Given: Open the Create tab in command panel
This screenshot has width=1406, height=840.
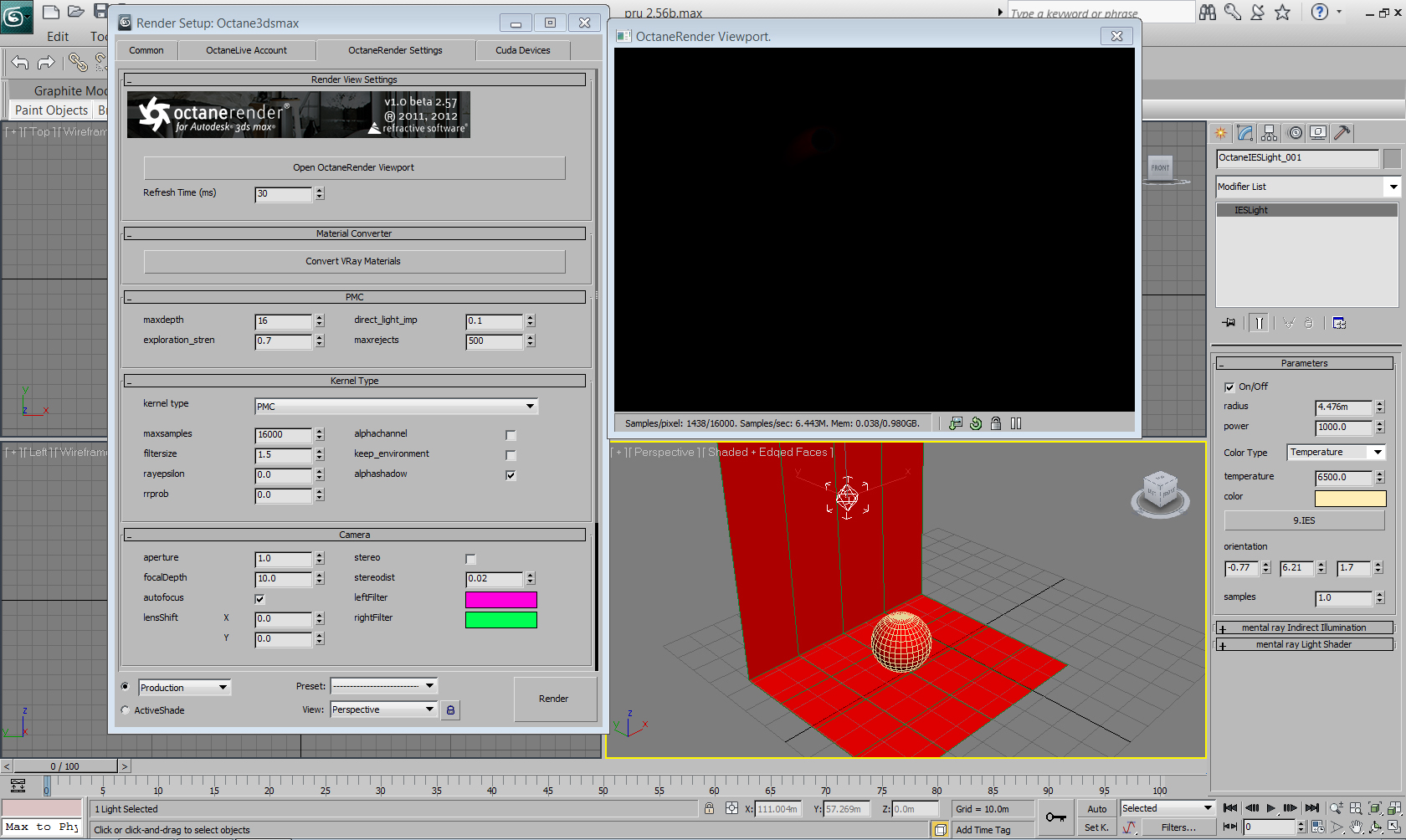Looking at the screenshot, I should [x=1221, y=133].
